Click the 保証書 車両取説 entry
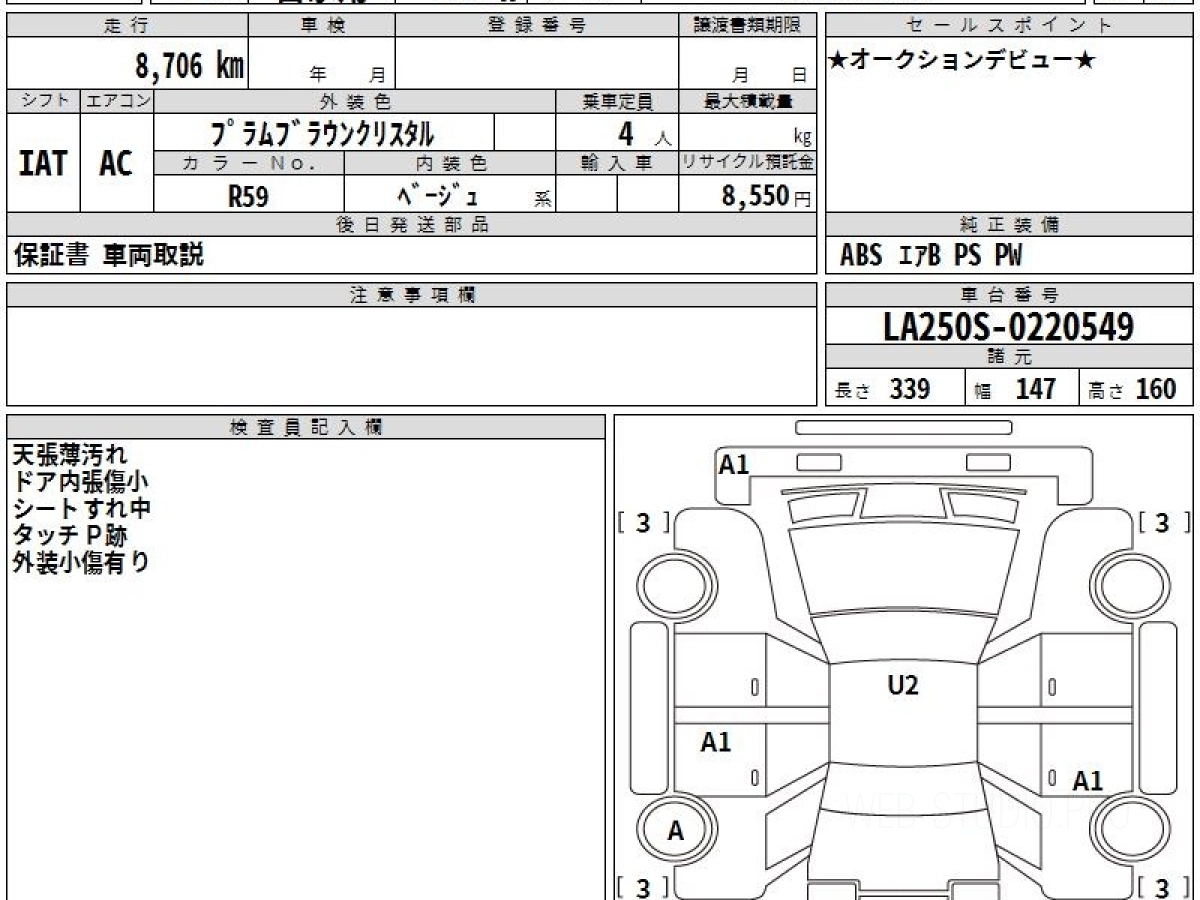1200x900 pixels. pos(109,255)
